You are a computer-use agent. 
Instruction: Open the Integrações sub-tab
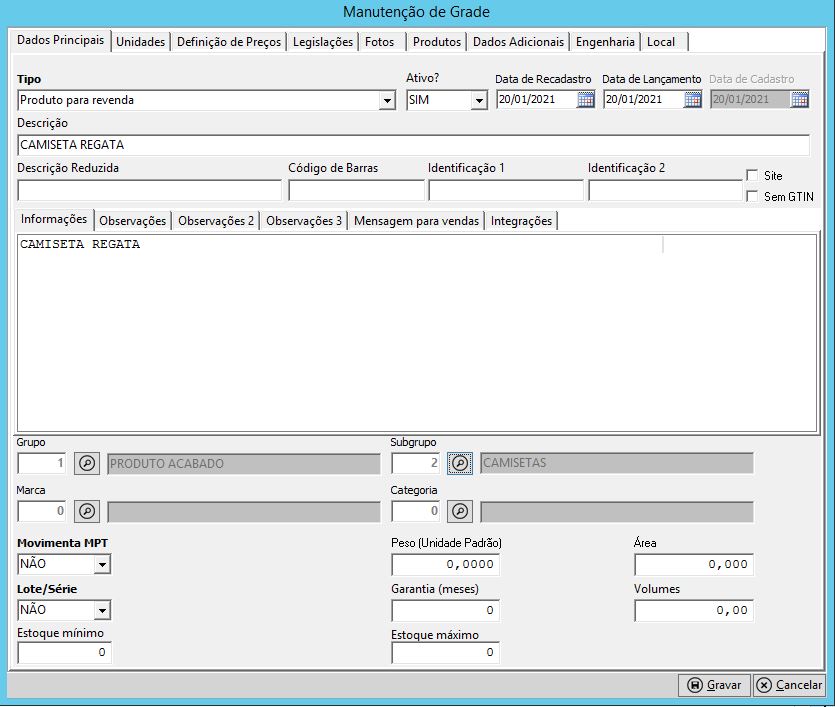[x=521, y=220]
